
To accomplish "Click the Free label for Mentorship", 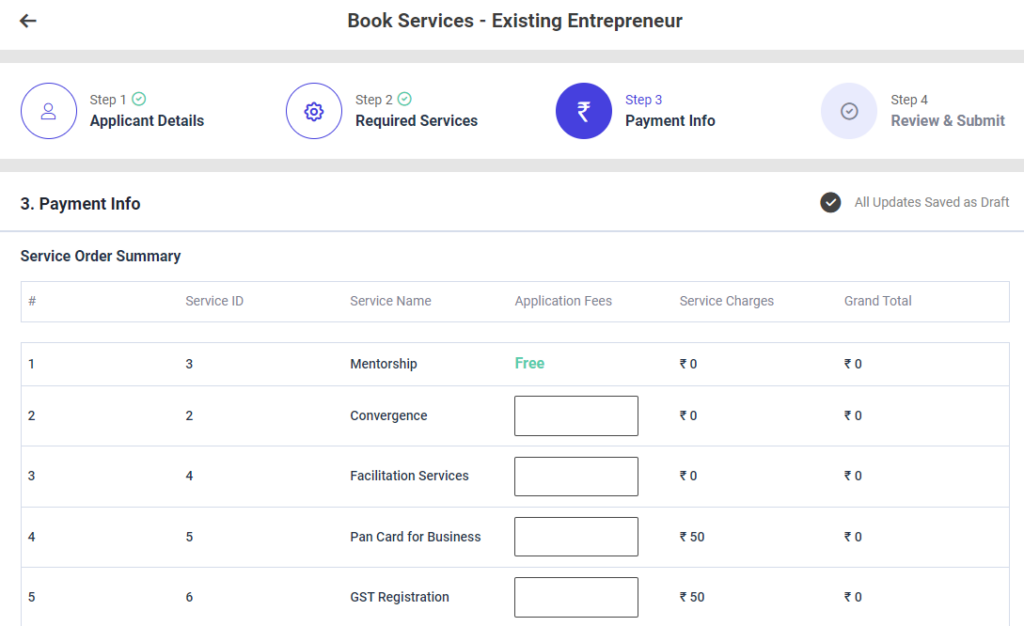I will (x=529, y=364).
